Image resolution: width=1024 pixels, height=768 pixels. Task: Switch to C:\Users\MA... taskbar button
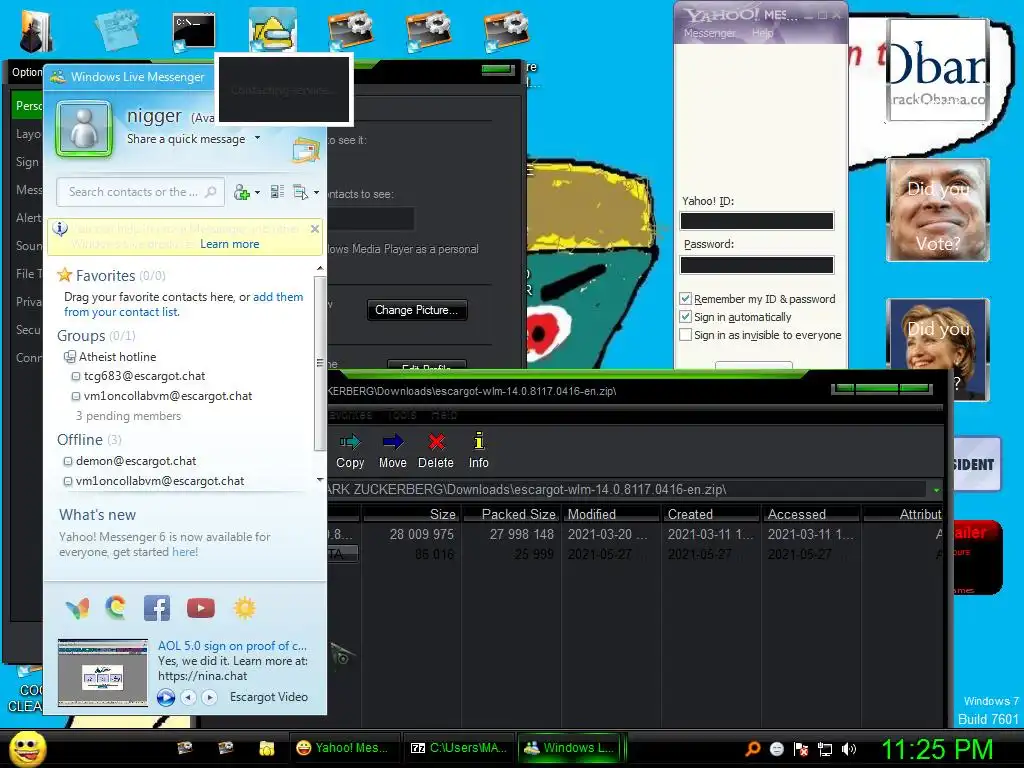coord(459,748)
